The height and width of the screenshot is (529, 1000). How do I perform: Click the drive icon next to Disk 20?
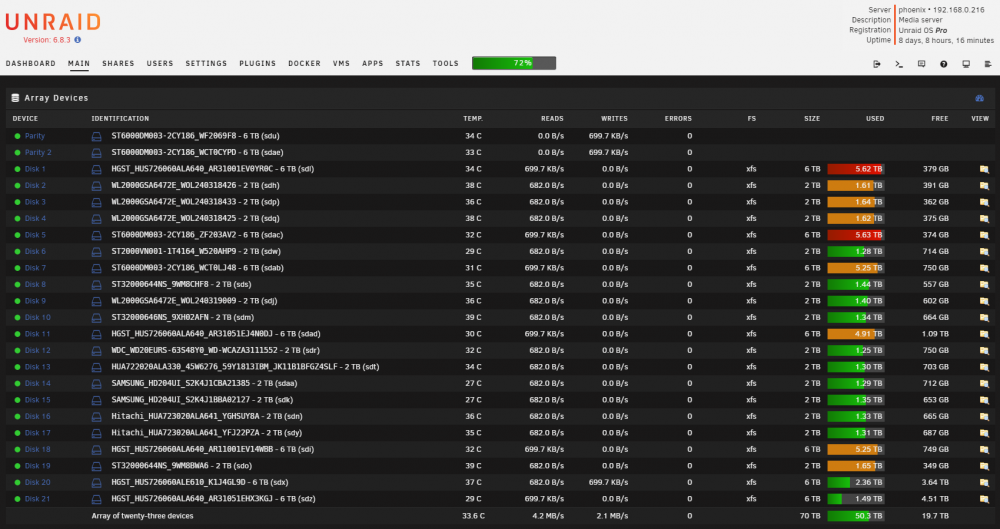tap(96, 482)
